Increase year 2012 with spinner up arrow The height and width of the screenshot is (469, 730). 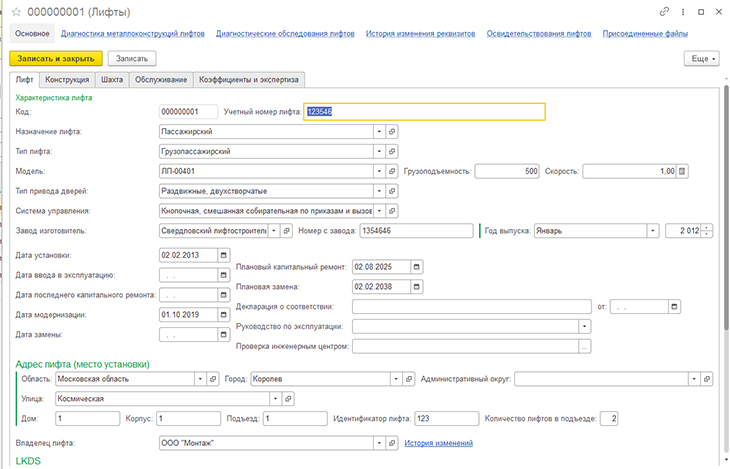pos(707,228)
